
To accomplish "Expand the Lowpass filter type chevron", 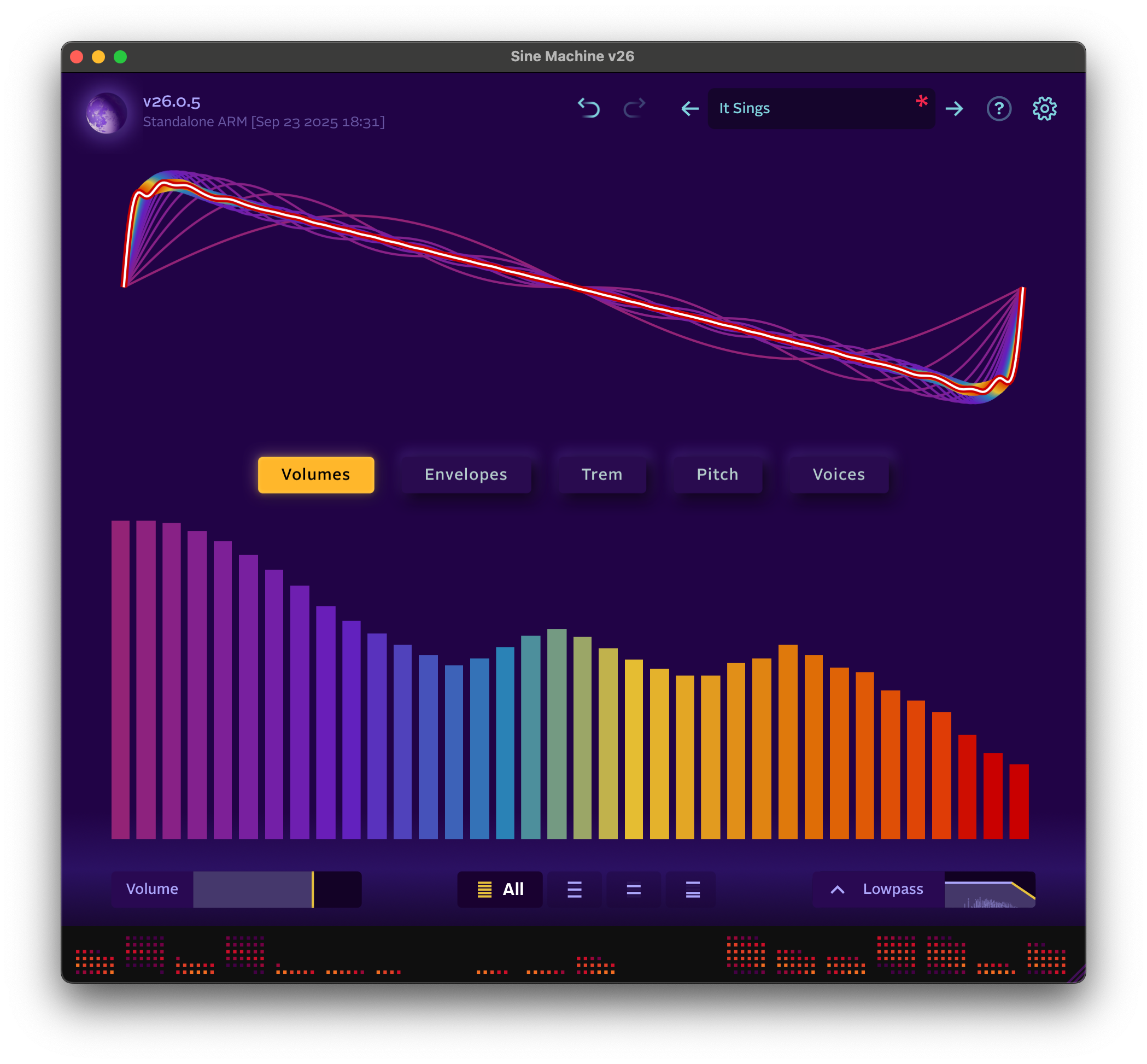I will [837, 889].
